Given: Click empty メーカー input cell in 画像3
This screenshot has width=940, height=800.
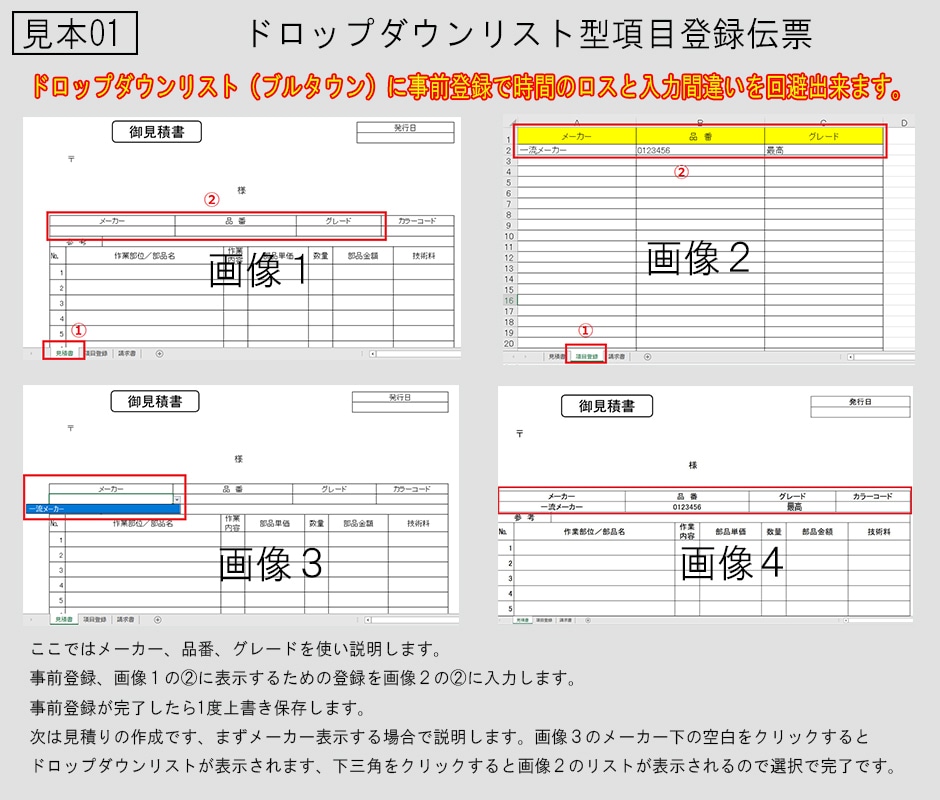Looking at the screenshot, I should pyautogui.click(x=111, y=499).
